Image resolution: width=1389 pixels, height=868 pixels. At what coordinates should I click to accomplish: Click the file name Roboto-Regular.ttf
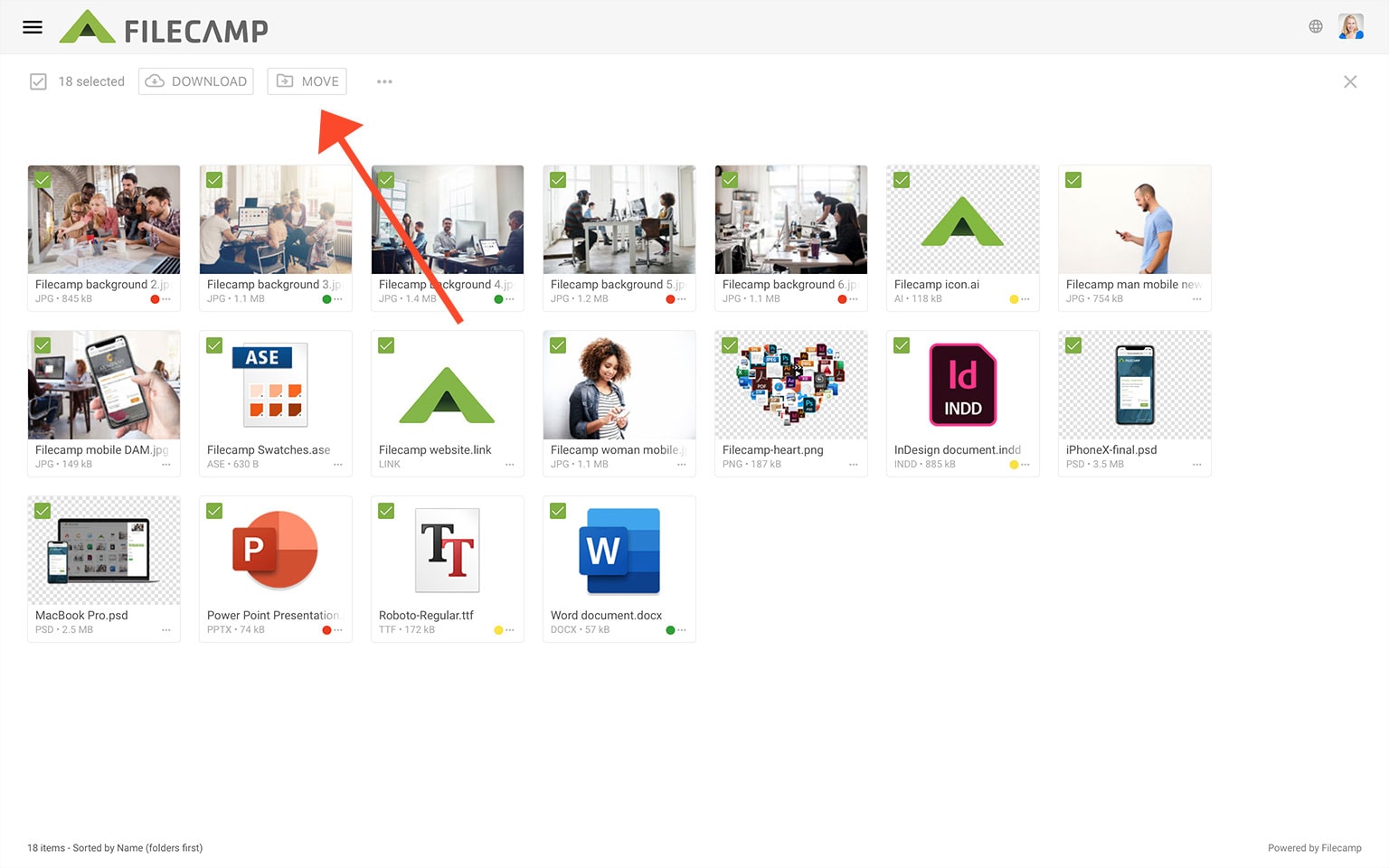pyautogui.click(x=426, y=616)
